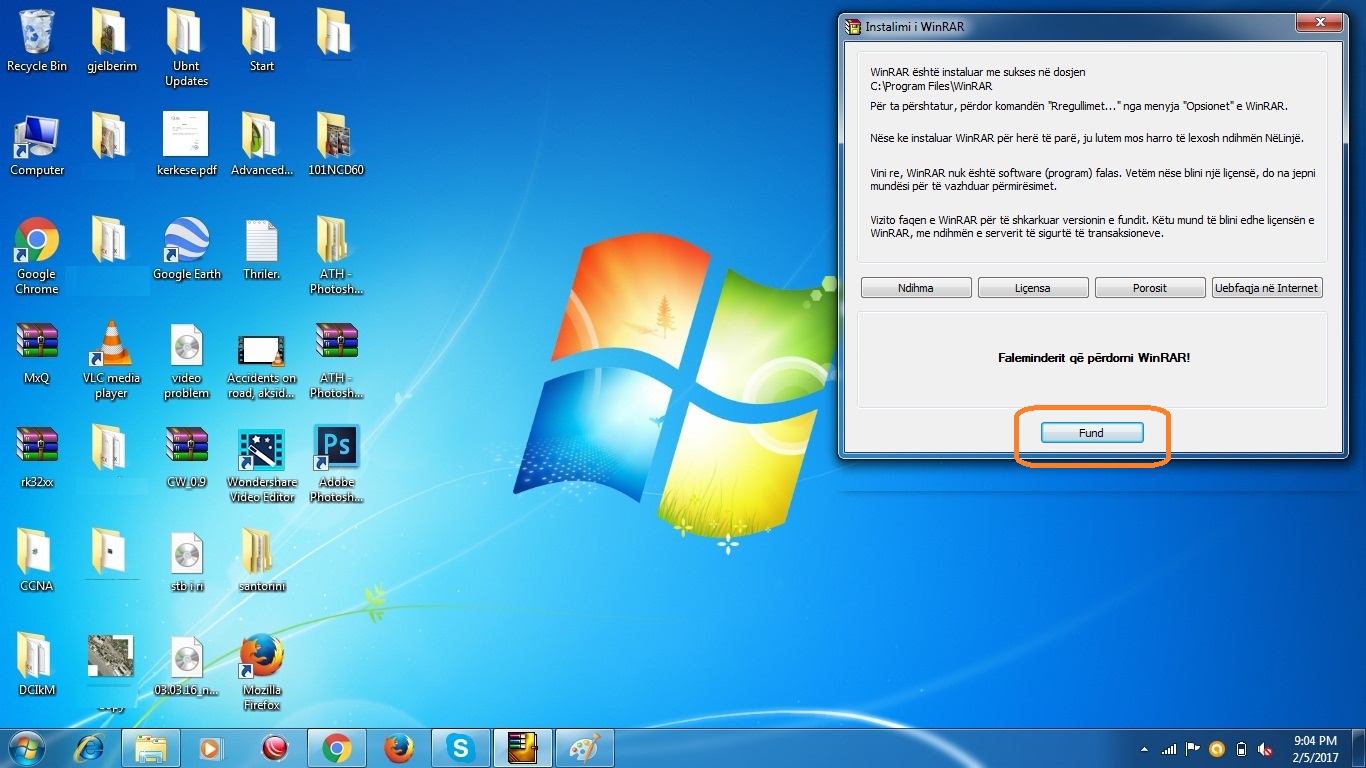This screenshot has height=768, width=1366.
Task: Select the DCIkM folder
Action: point(37,664)
